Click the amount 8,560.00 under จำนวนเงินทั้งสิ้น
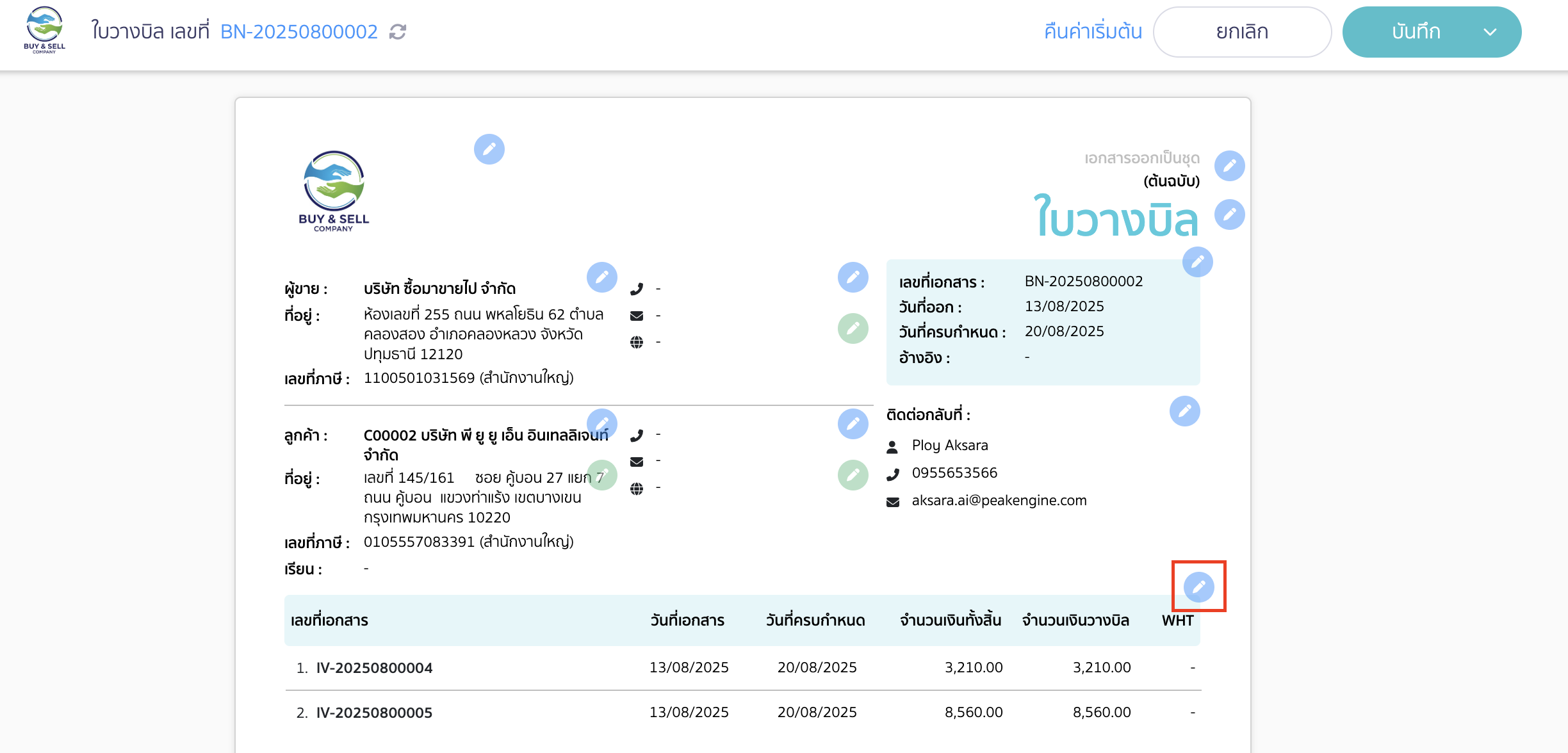The image size is (1568, 753). [974, 712]
